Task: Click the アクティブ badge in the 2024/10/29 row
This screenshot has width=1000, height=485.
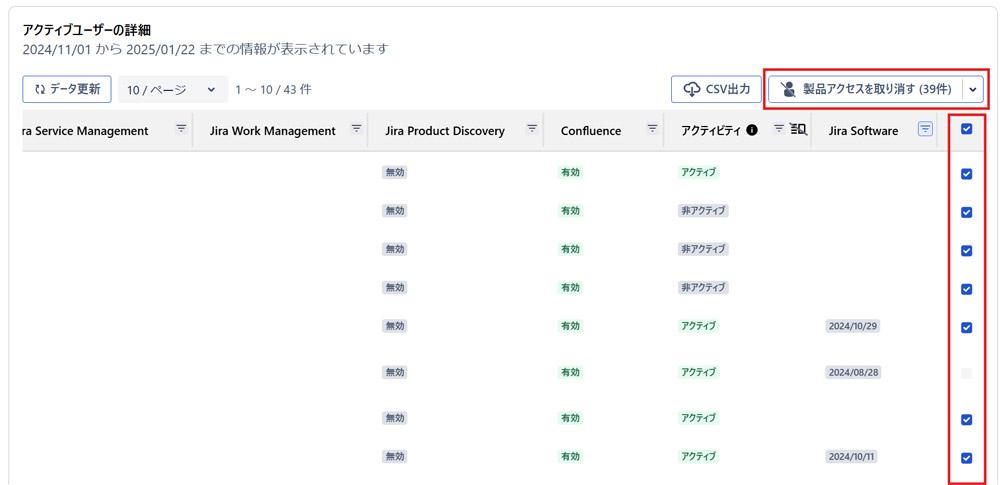Action: (x=698, y=326)
